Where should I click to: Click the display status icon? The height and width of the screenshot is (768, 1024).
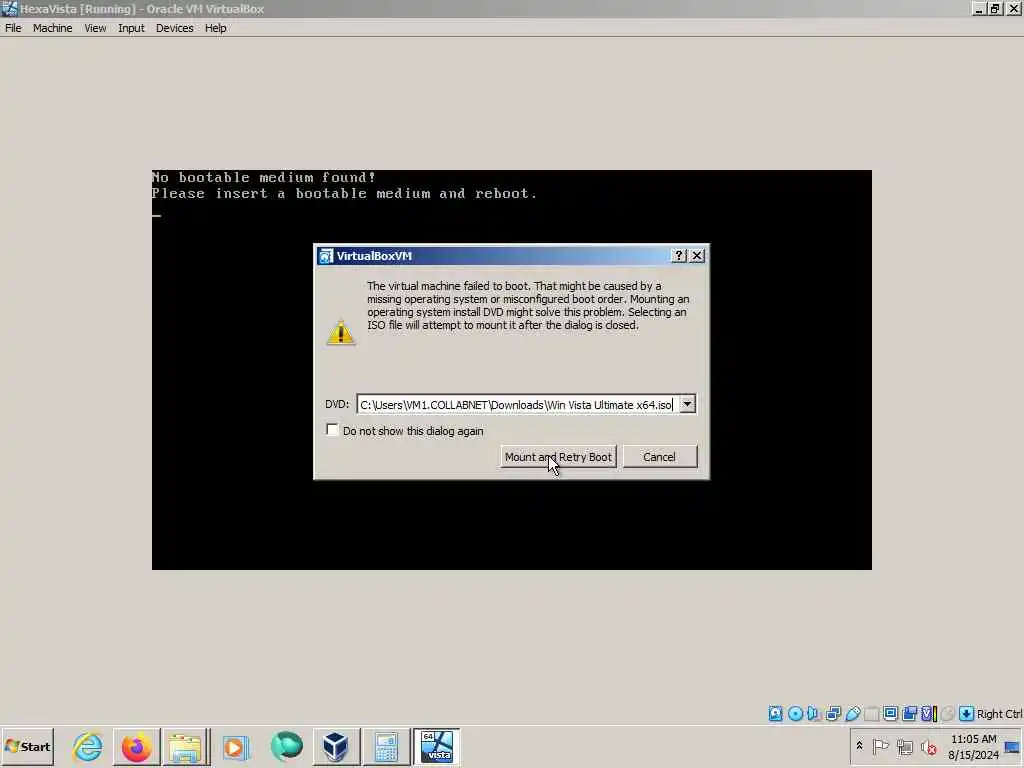[x=890, y=714]
